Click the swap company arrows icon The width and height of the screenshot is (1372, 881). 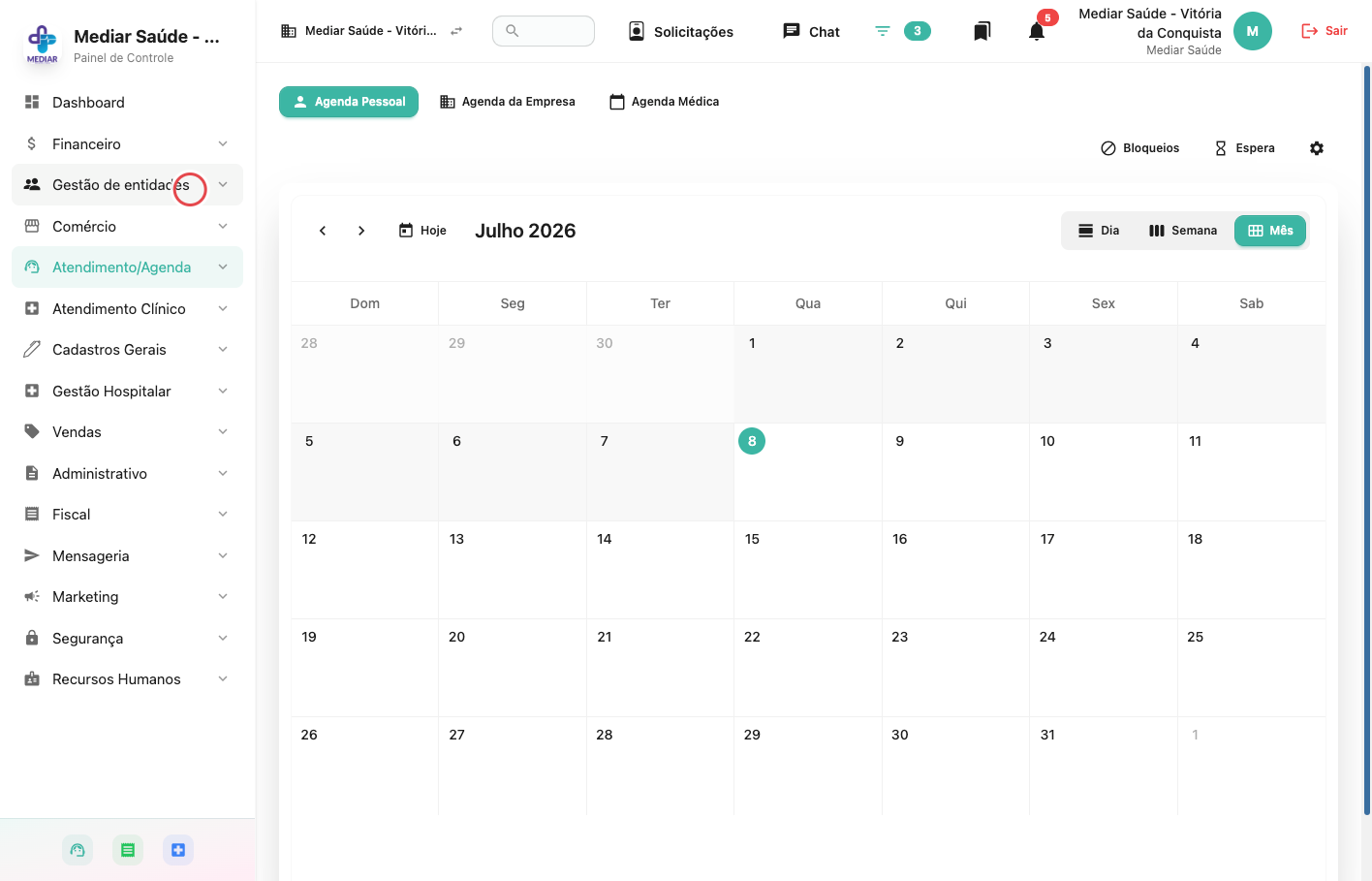[456, 31]
